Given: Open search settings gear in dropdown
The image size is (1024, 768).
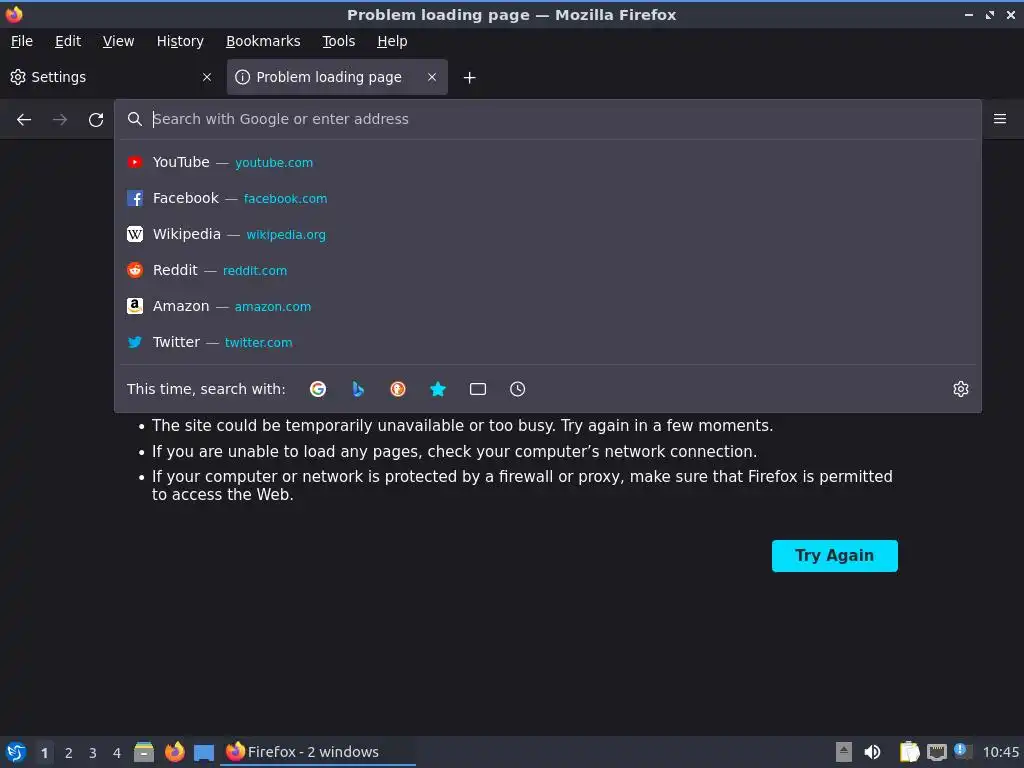Looking at the screenshot, I should click(x=961, y=389).
